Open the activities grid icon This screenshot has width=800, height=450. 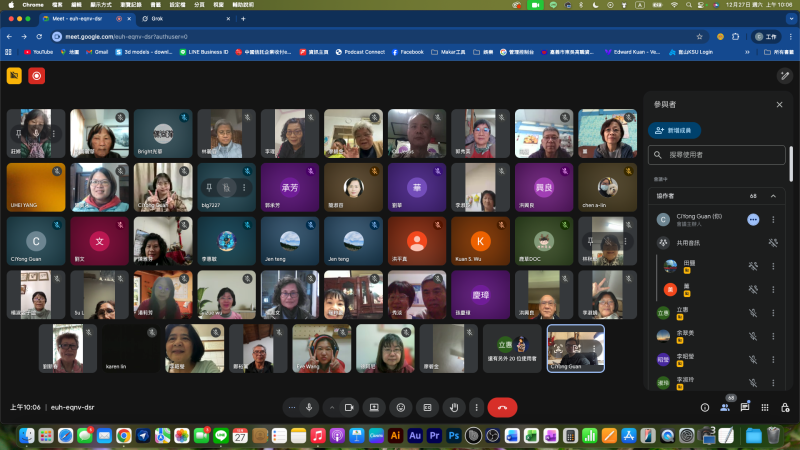click(x=765, y=407)
